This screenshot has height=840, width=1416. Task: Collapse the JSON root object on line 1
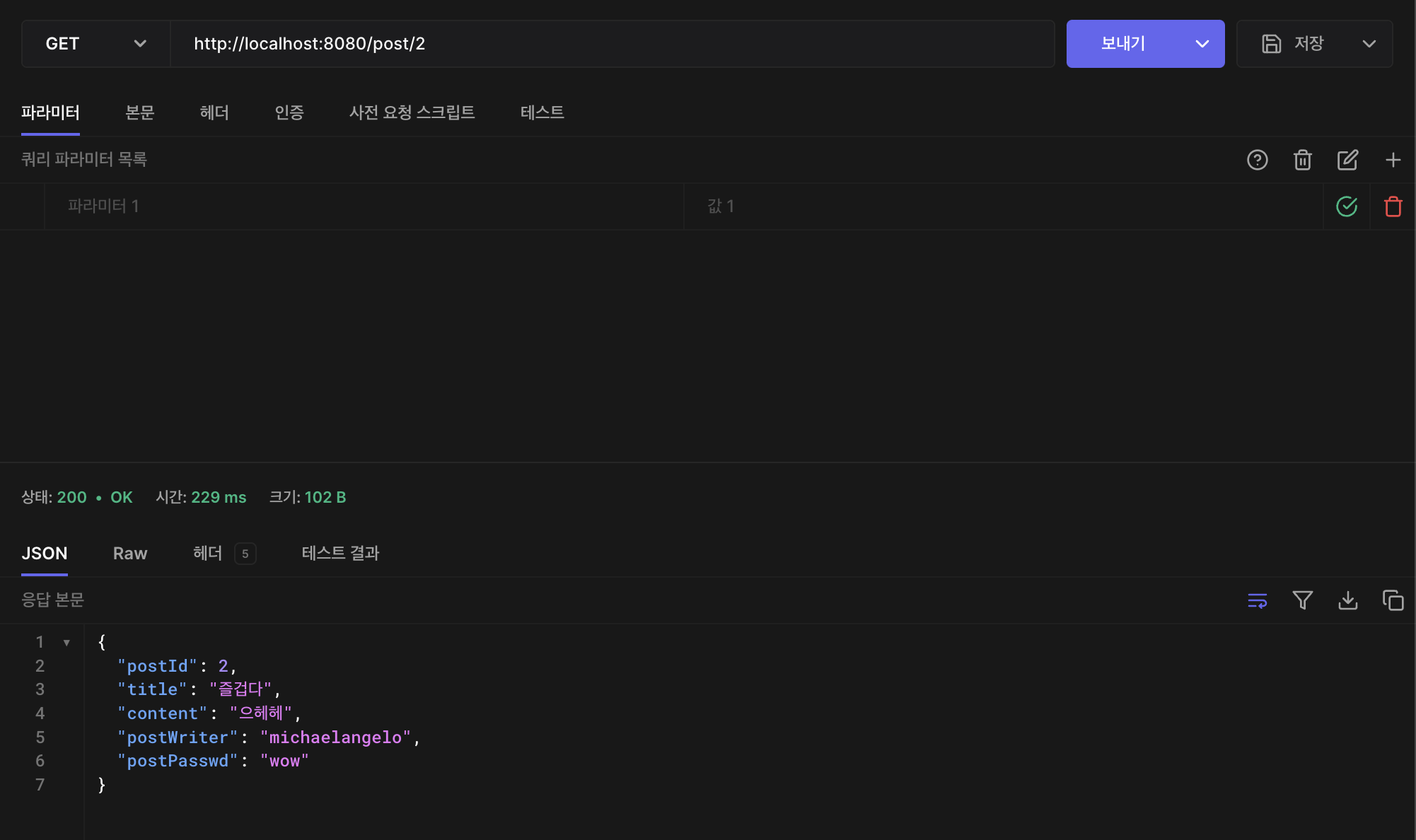click(x=66, y=643)
